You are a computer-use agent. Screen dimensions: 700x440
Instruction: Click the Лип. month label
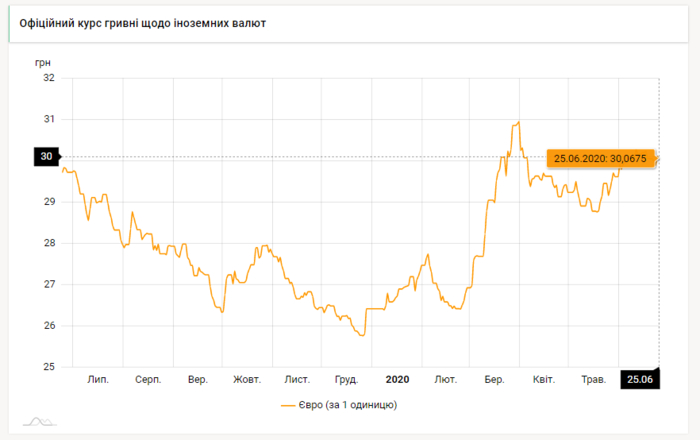(x=99, y=379)
